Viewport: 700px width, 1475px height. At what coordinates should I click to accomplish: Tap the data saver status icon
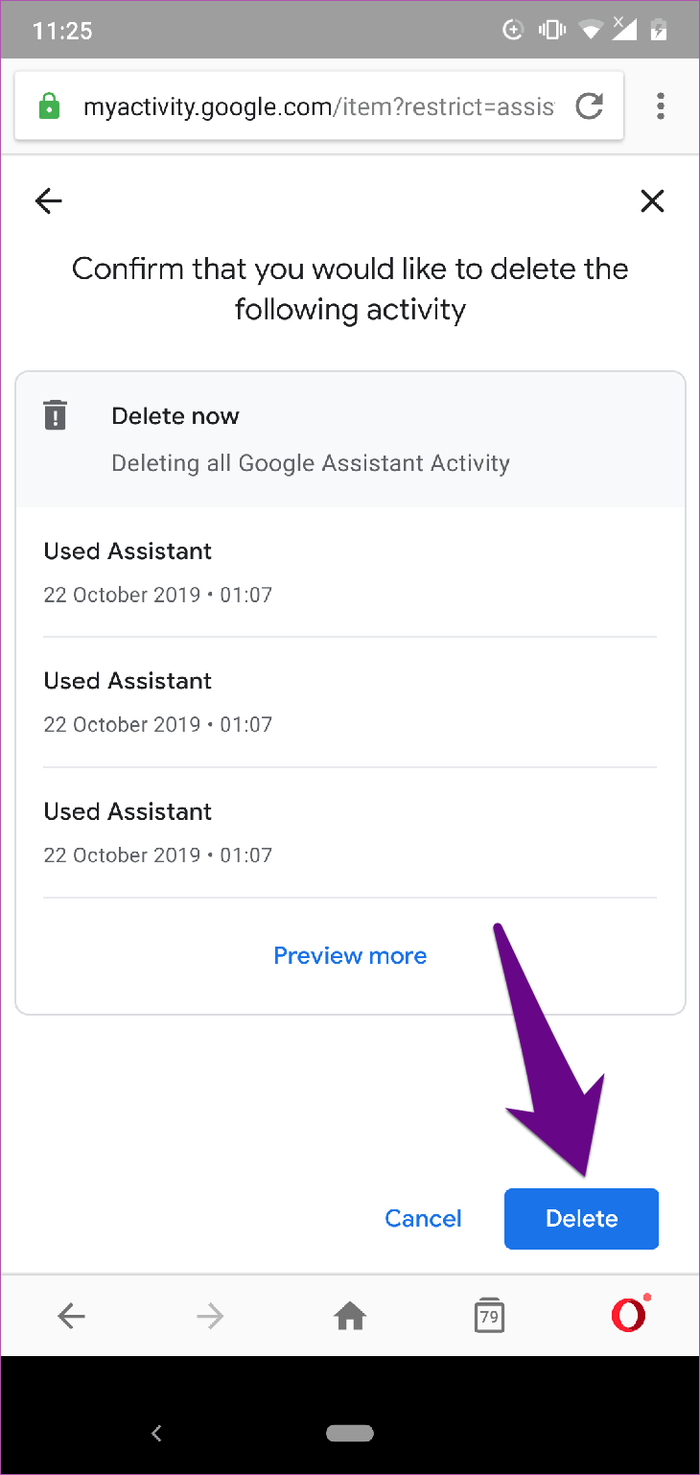pos(512,29)
